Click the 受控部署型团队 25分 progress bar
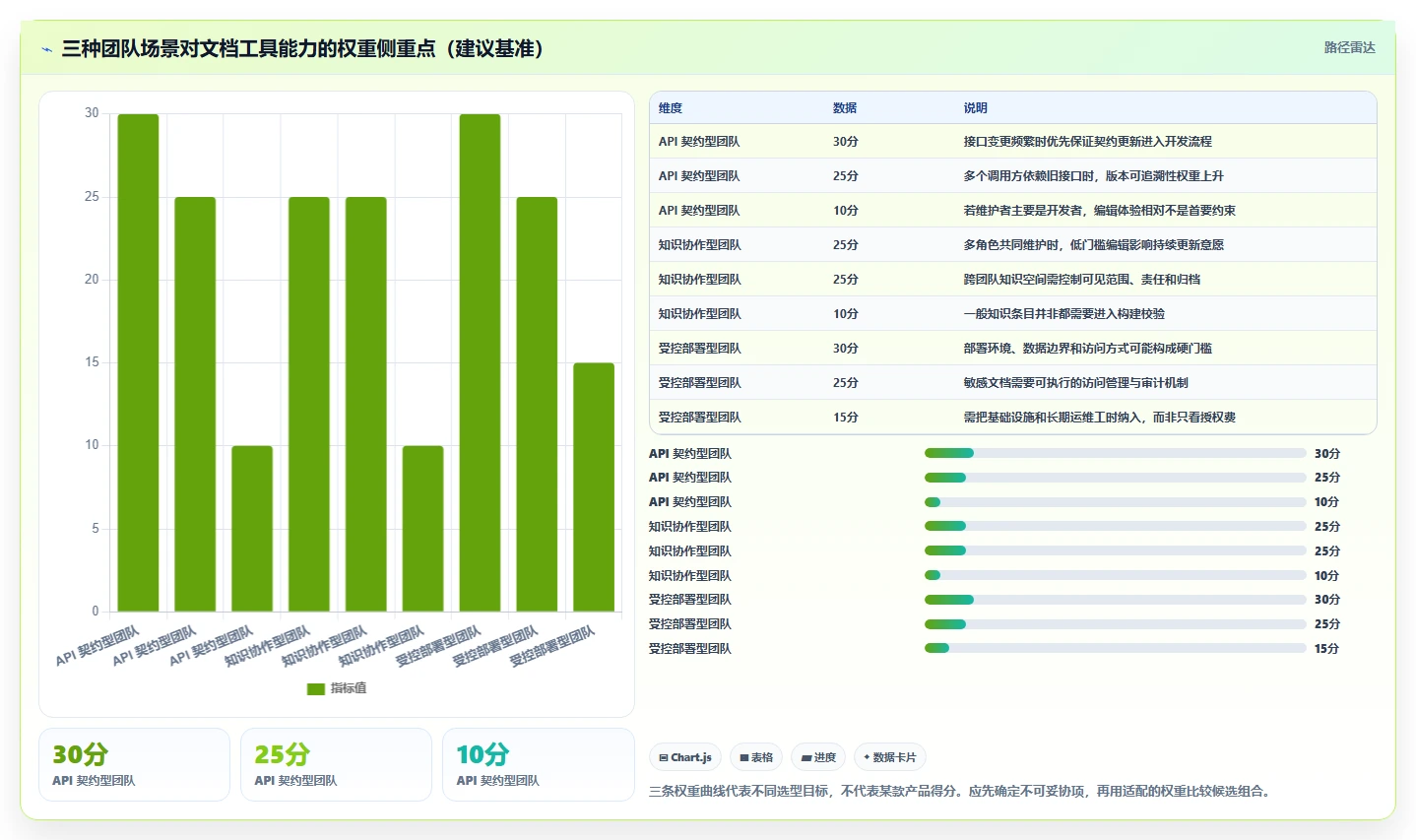The height and width of the screenshot is (840, 1416). pos(1115,624)
